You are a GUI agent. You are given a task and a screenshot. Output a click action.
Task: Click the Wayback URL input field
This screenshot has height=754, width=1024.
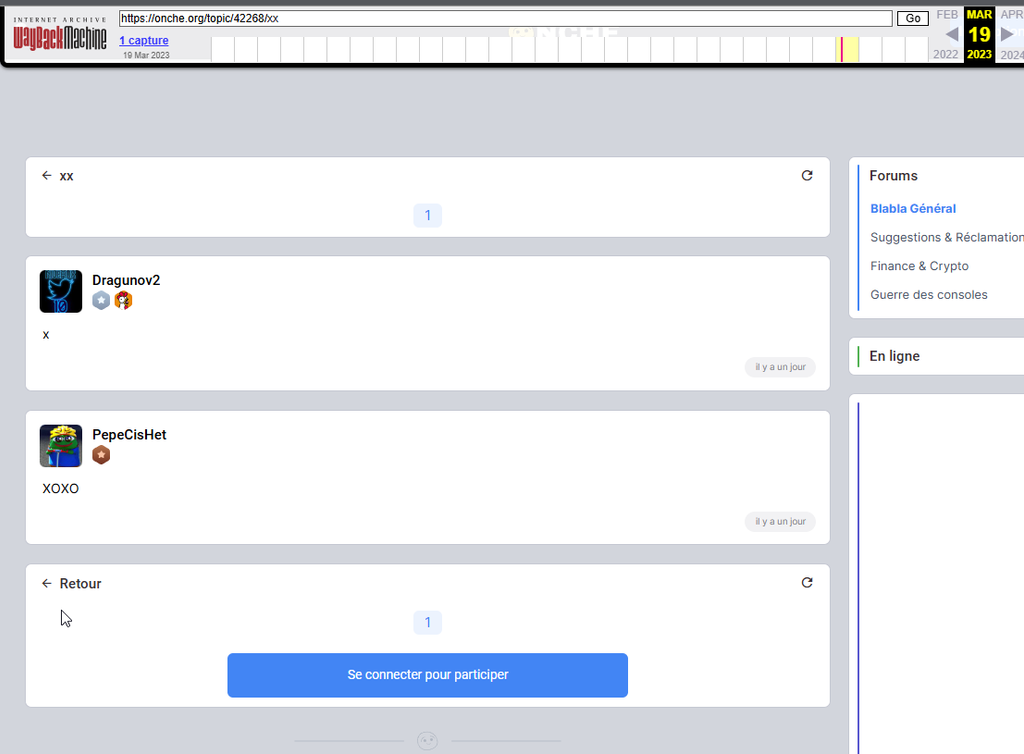(505, 18)
